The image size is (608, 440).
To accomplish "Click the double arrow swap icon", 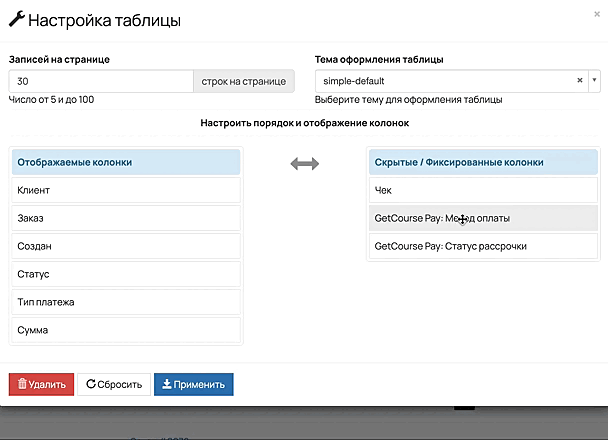I will tap(304, 163).
